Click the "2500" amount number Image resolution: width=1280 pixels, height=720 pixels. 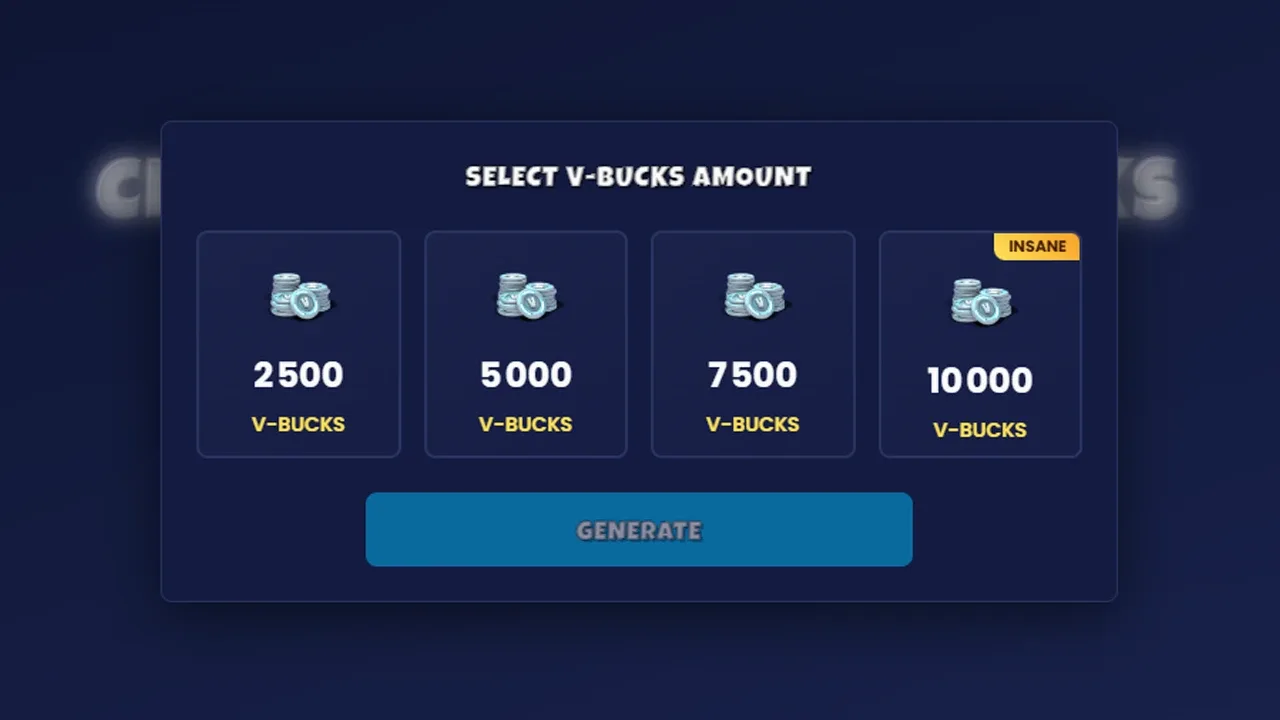coord(299,375)
